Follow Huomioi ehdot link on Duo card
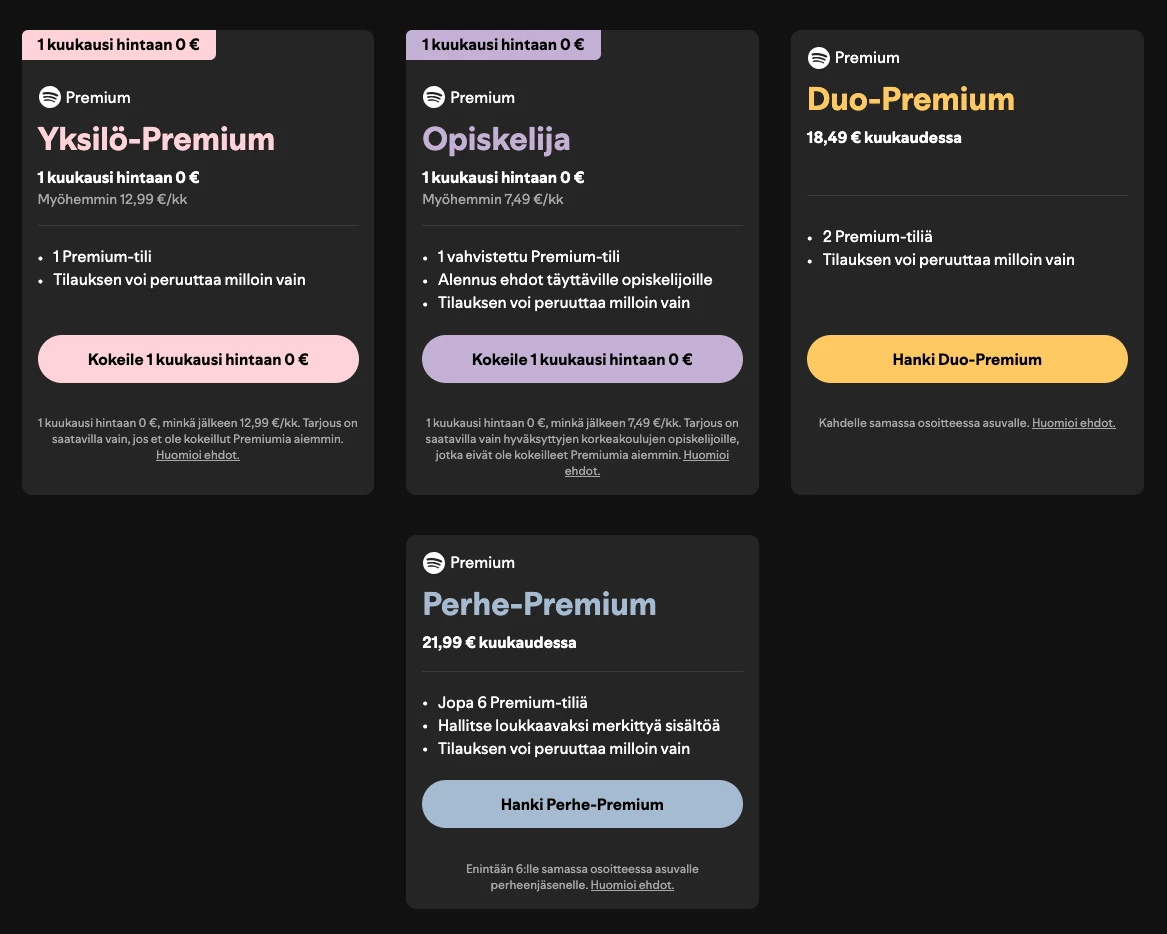Viewport: 1167px width, 934px height. coord(1073,423)
